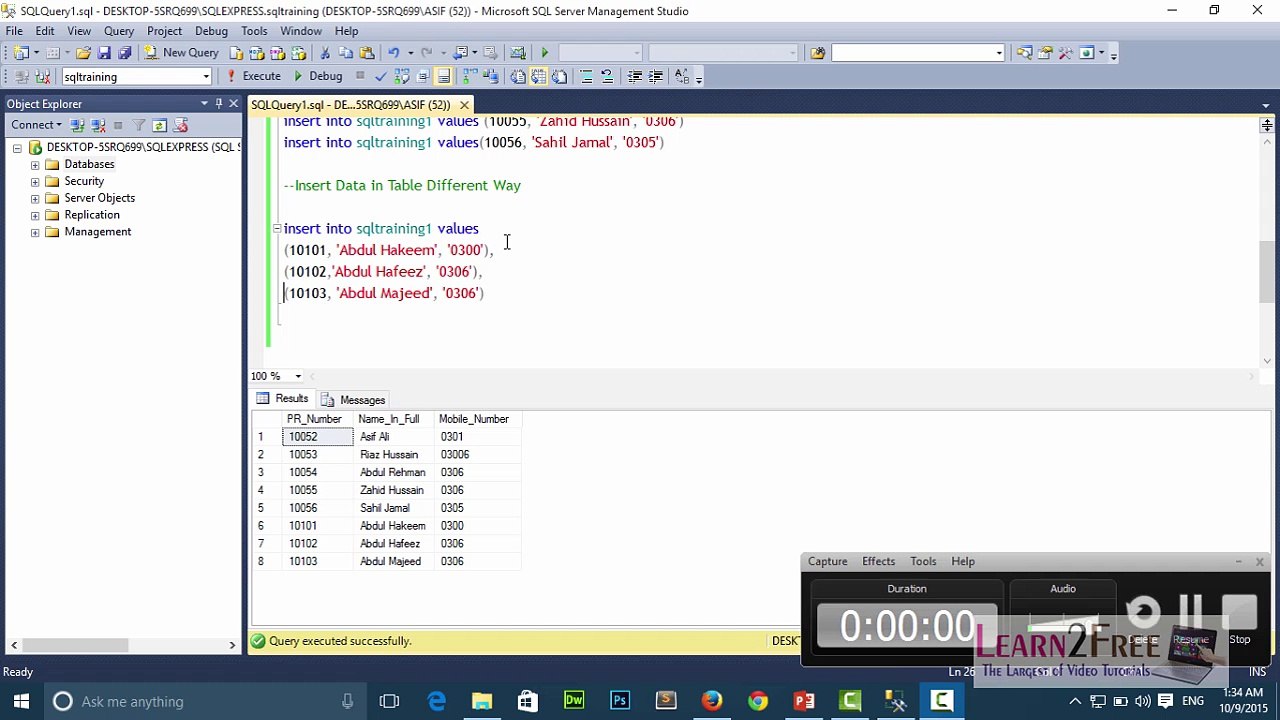
Task: Open the Capture menu in recorder window
Action: 827,561
